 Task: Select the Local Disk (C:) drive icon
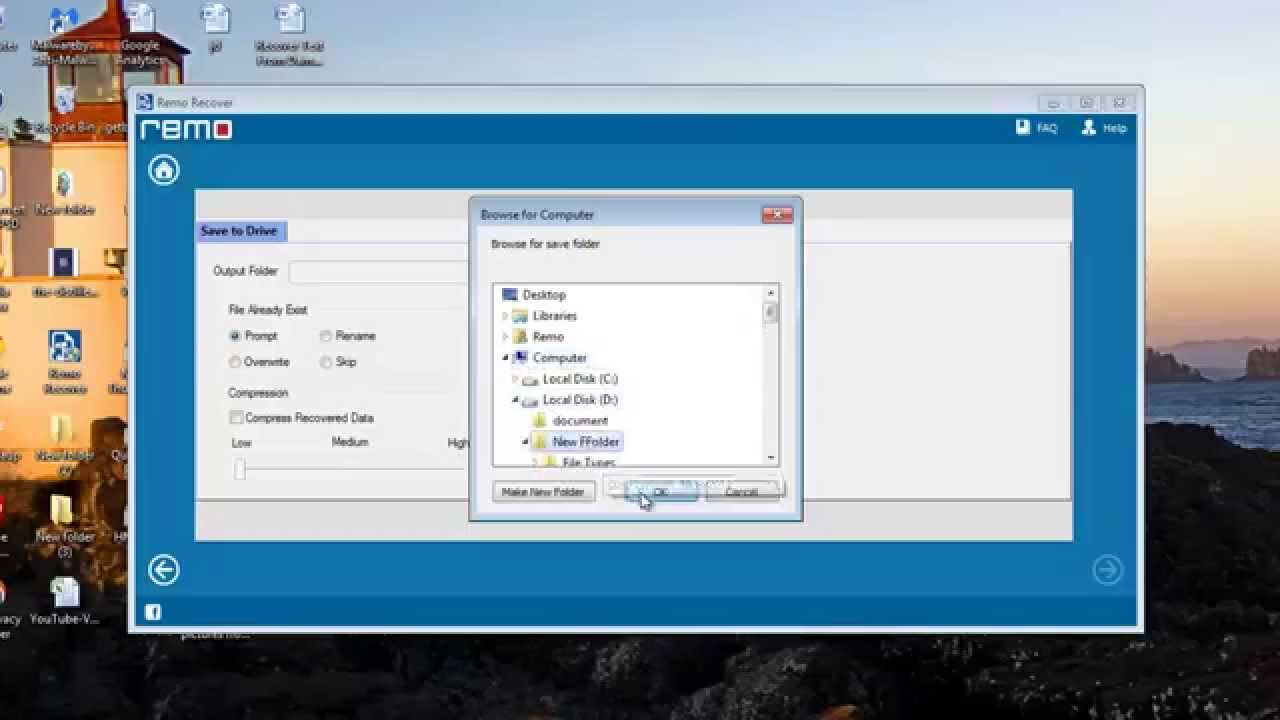coord(530,379)
